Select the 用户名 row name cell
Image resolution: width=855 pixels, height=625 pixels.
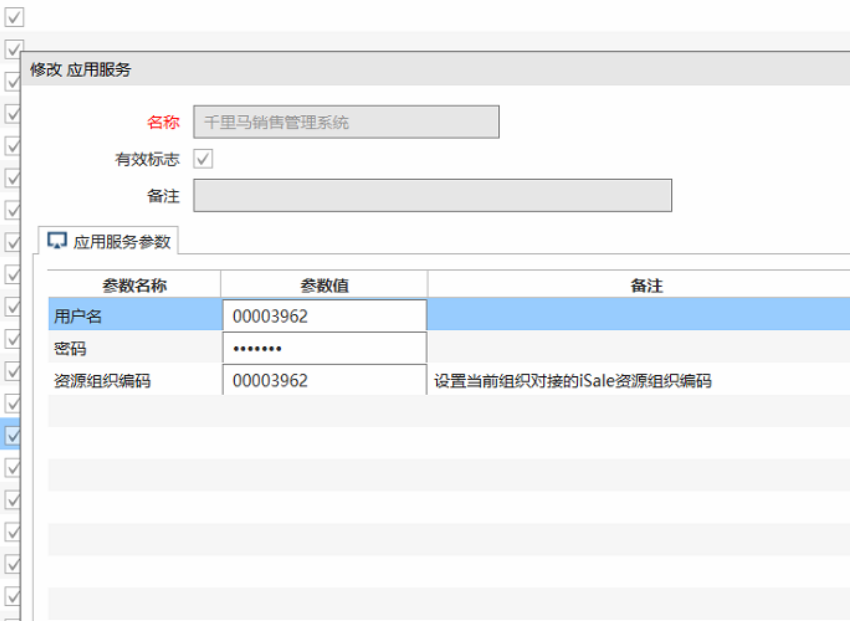[x=135, y=316]
